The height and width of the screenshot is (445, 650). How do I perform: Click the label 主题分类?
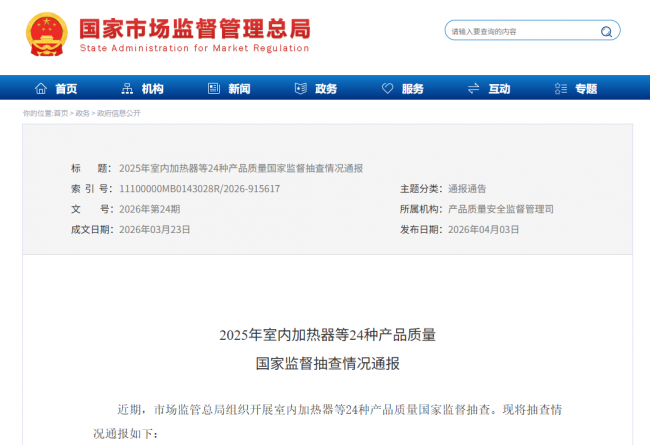tap(421, 189)
